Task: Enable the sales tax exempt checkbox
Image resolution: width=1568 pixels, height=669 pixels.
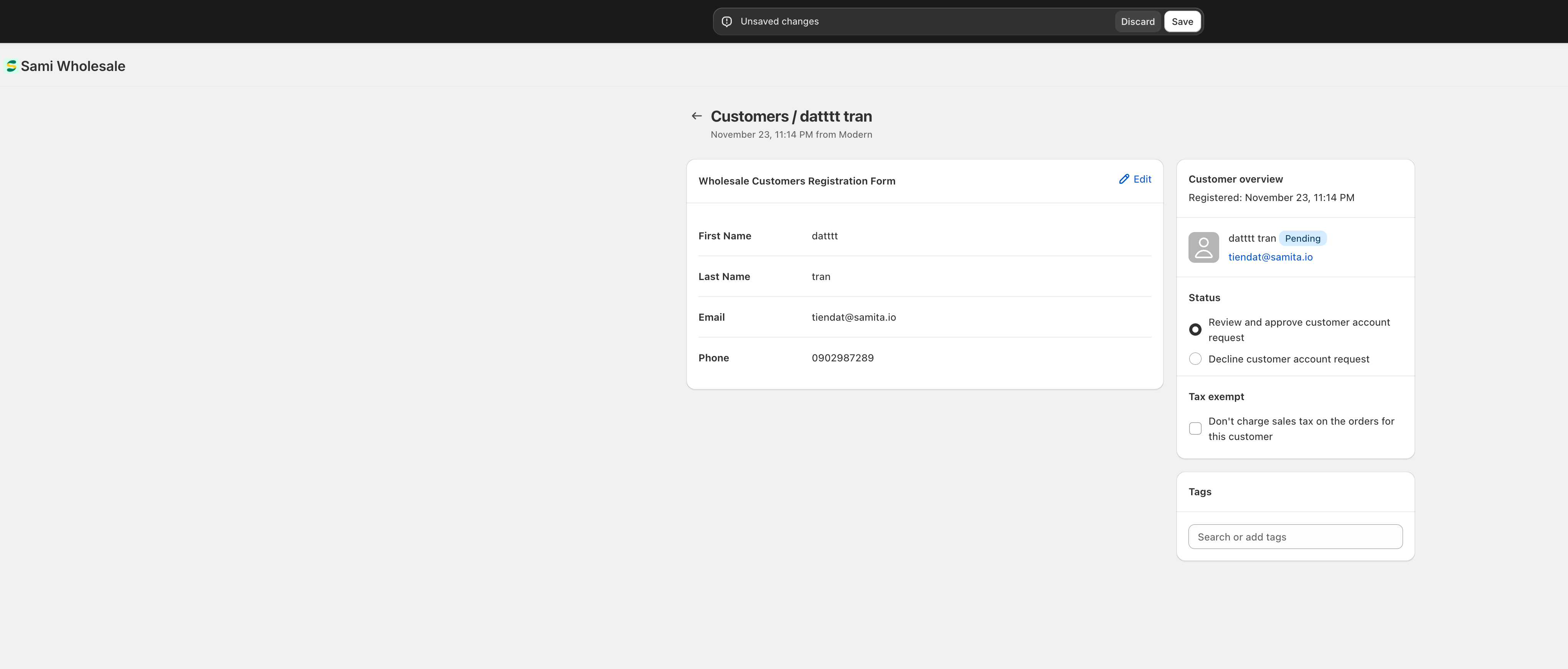Action: 1195,428
